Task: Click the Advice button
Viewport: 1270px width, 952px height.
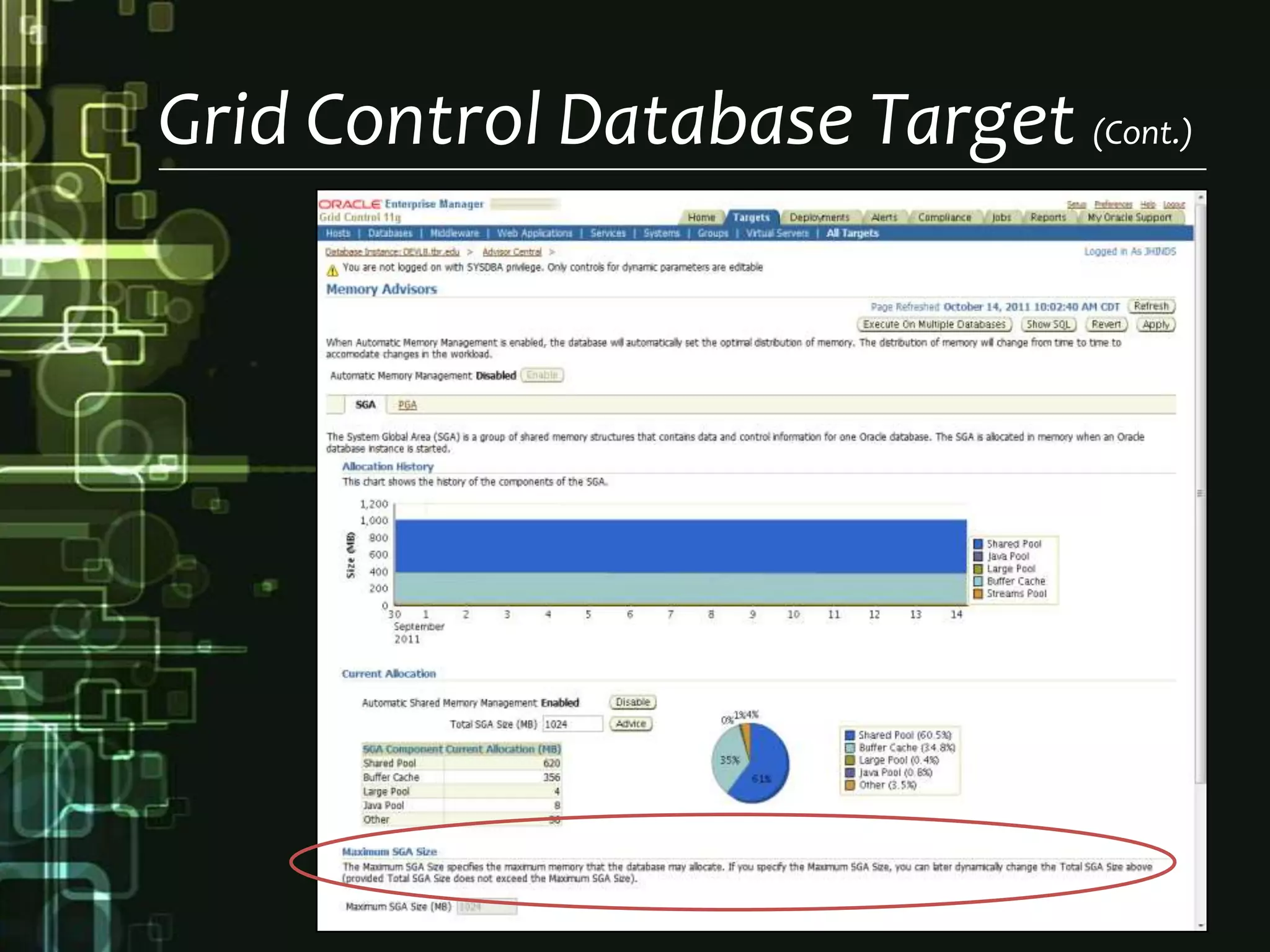Action: click(631, 723)
